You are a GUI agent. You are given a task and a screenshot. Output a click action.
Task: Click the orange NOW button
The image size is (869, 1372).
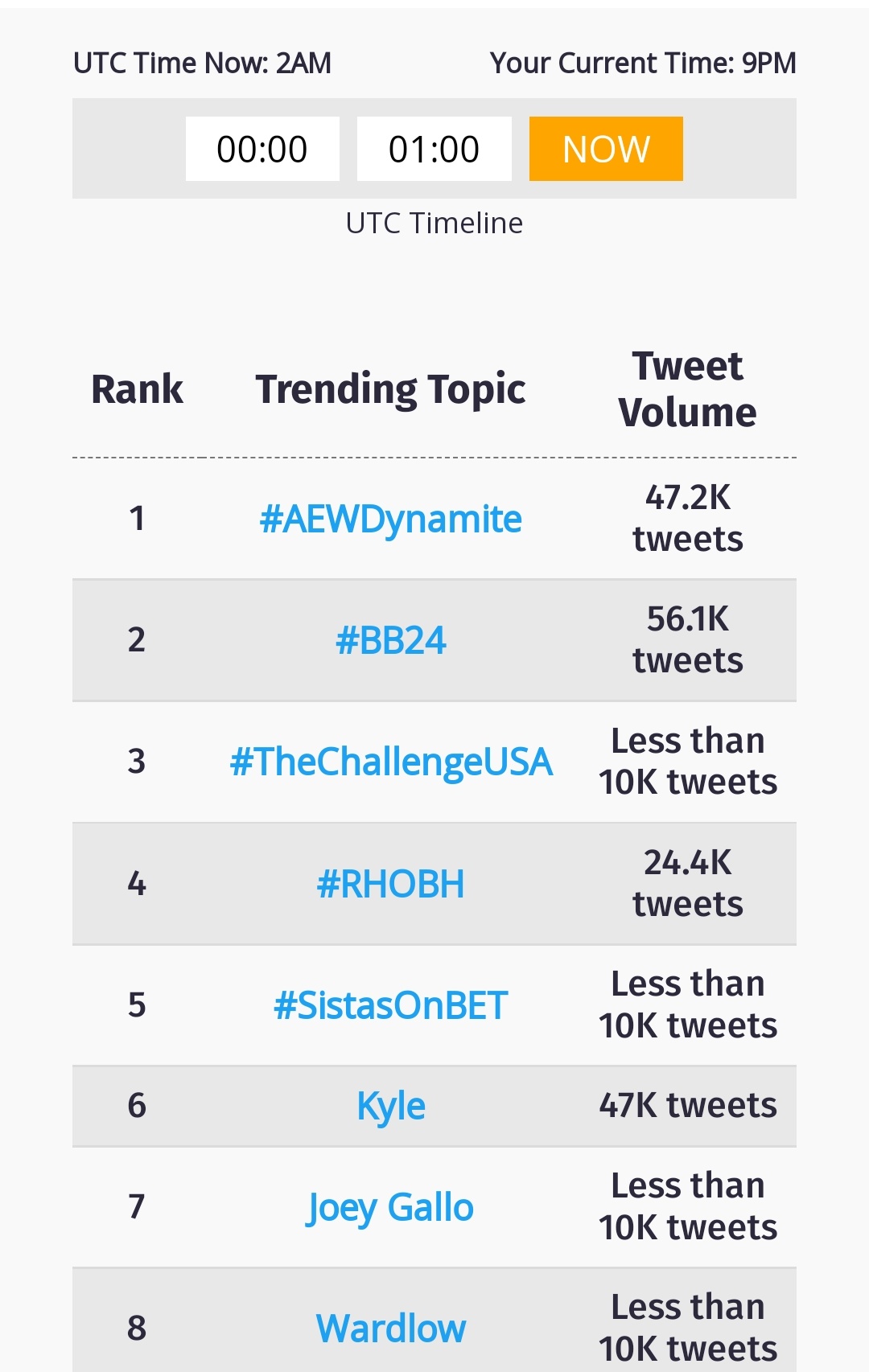[606, 149]
